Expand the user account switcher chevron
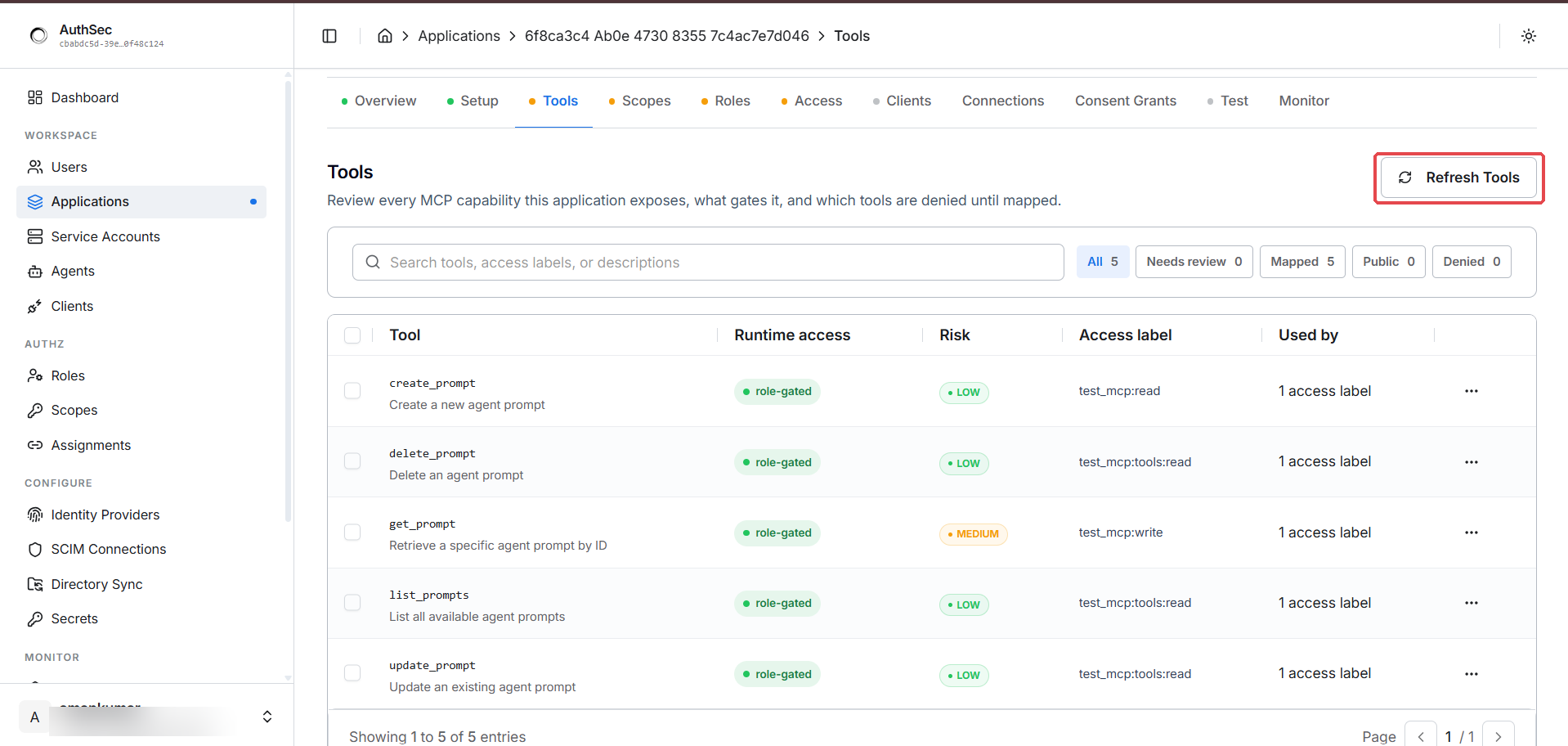 (267, 717)
